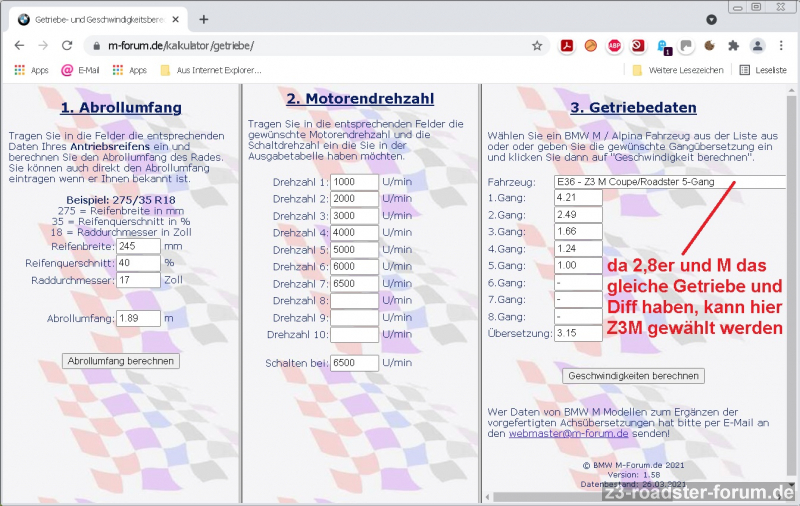Reload the page with the refresh icon
Viewport: 800px width, 506px height.
click(x=66, y=45)
